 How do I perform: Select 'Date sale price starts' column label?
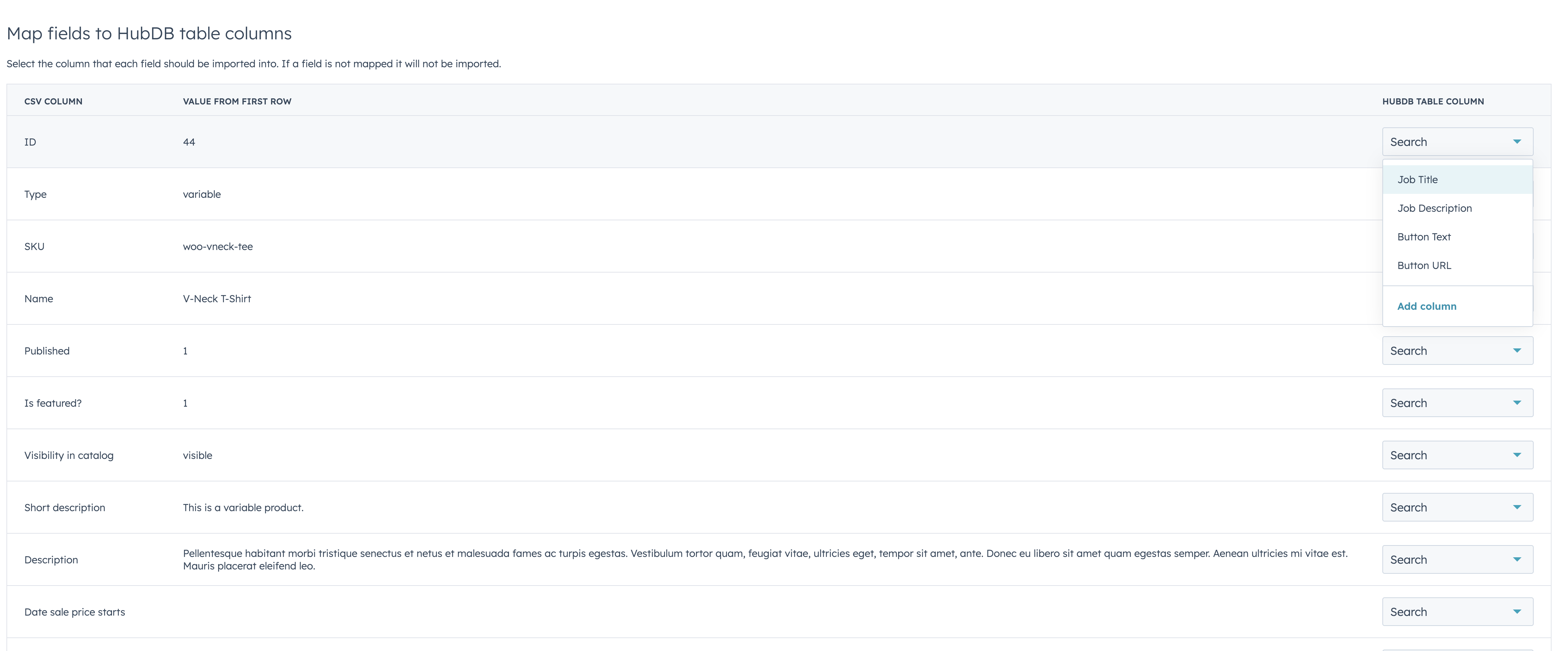[74, 612]
